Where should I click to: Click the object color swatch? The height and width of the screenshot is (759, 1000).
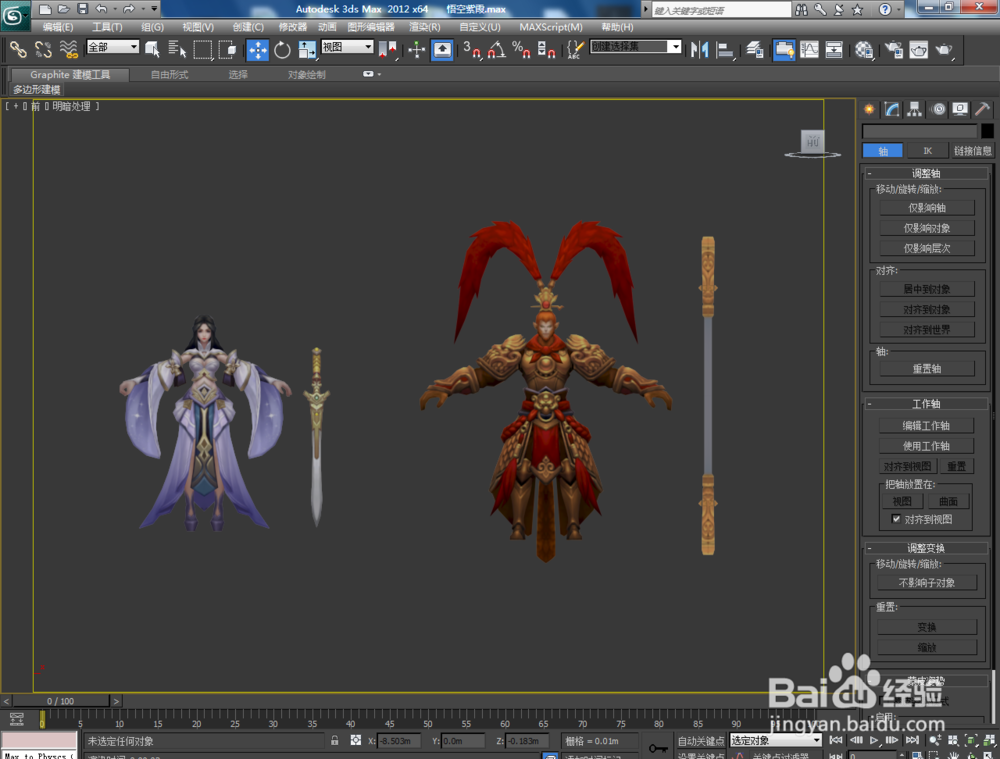[987, 131]
